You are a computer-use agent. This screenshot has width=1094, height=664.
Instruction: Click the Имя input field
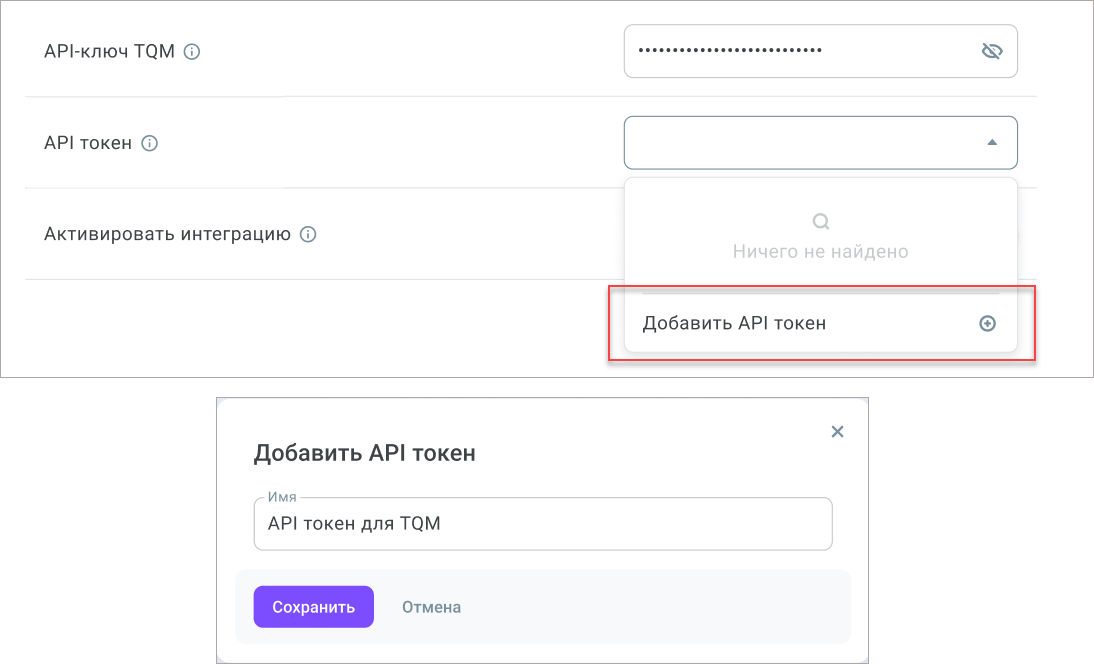[x=543, y=524]
